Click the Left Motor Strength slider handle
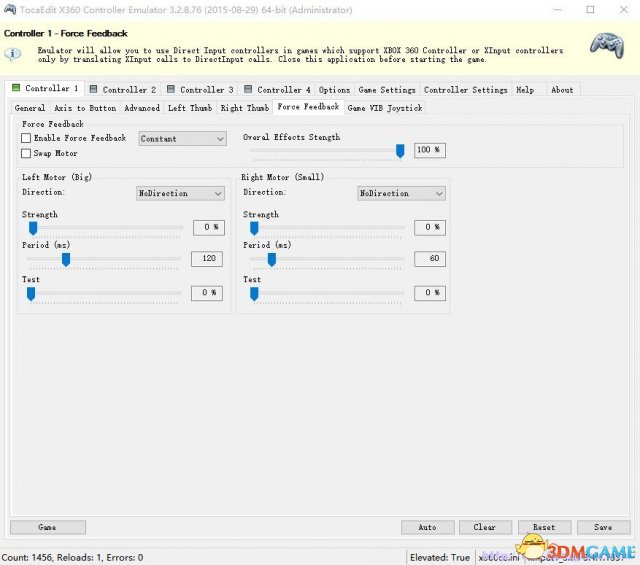 click(x=33, y=228)
